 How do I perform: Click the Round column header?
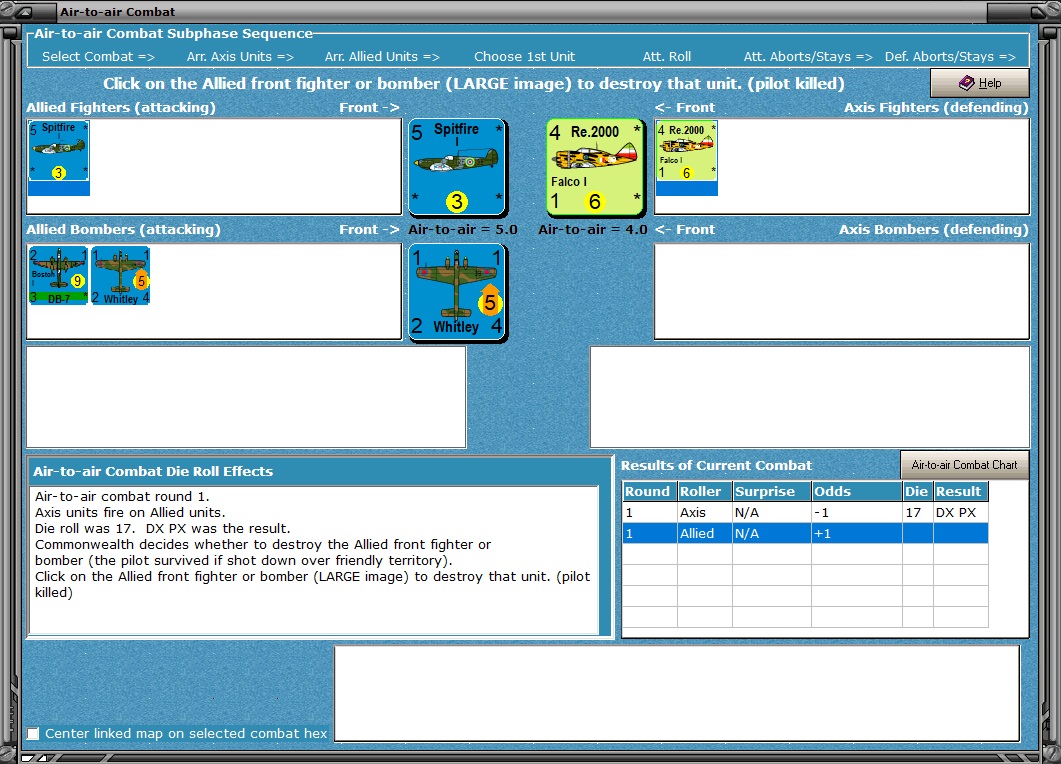pos(650,491)
